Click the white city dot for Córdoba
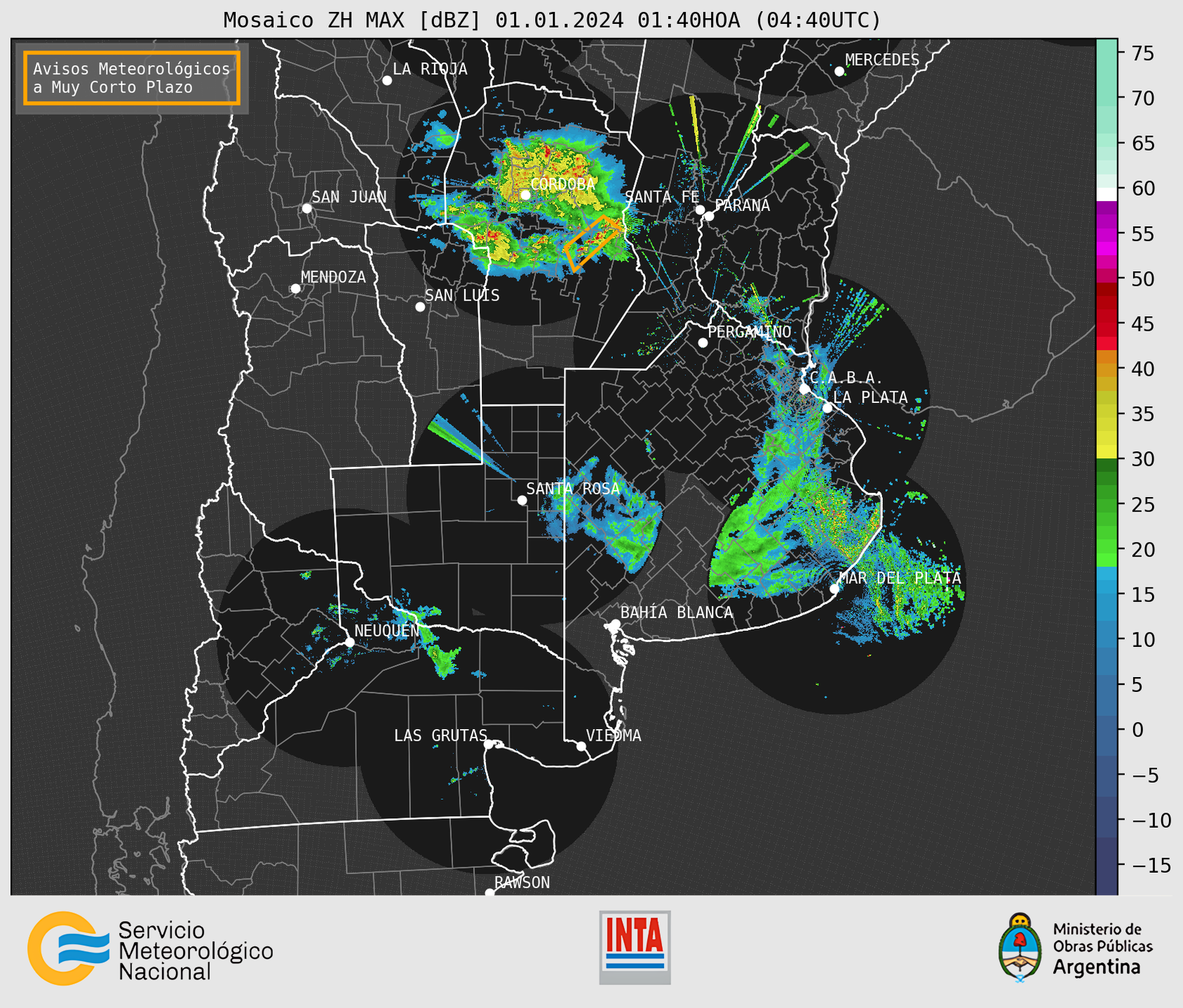The height and width of the screenshot is (1008, 1183). coord(525,195)
